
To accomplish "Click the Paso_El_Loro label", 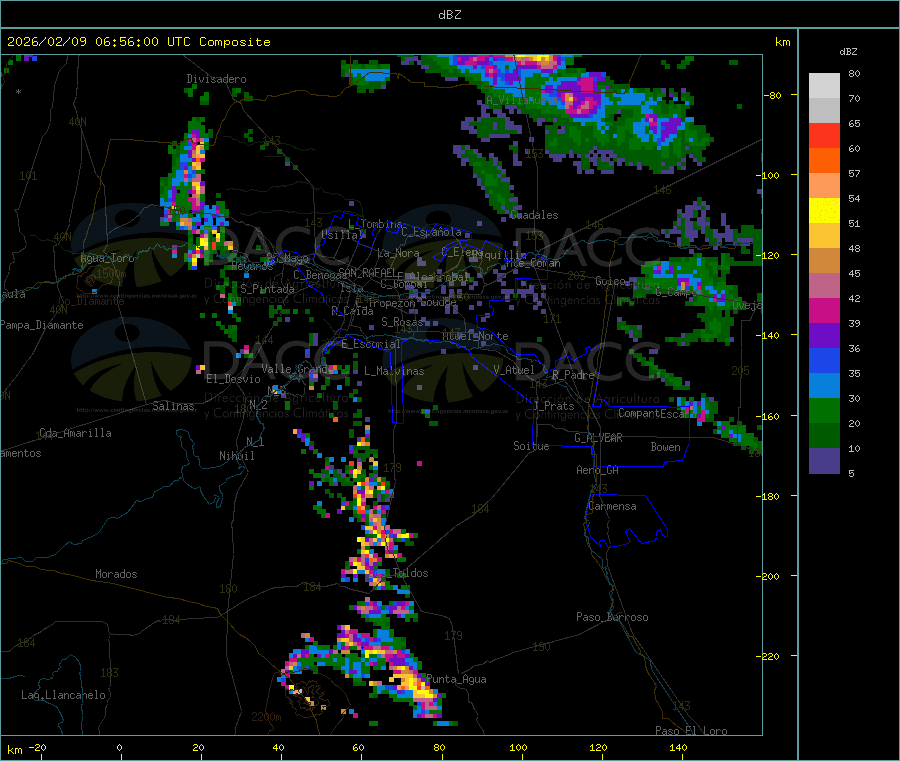I will (x=691, y=731).
